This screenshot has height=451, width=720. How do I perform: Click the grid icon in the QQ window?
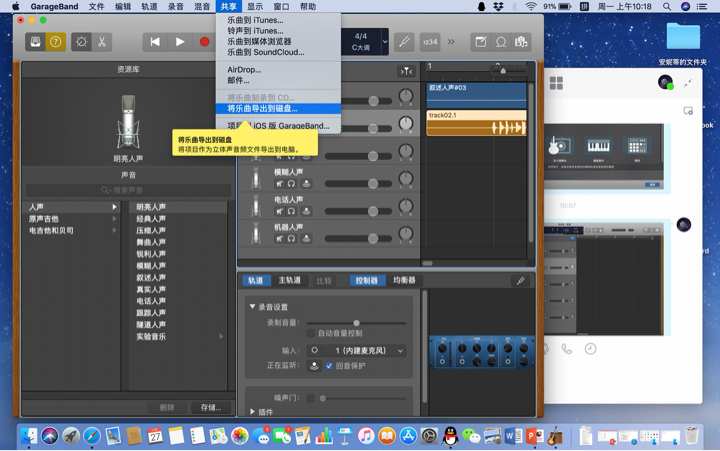(x=556, y=83)
